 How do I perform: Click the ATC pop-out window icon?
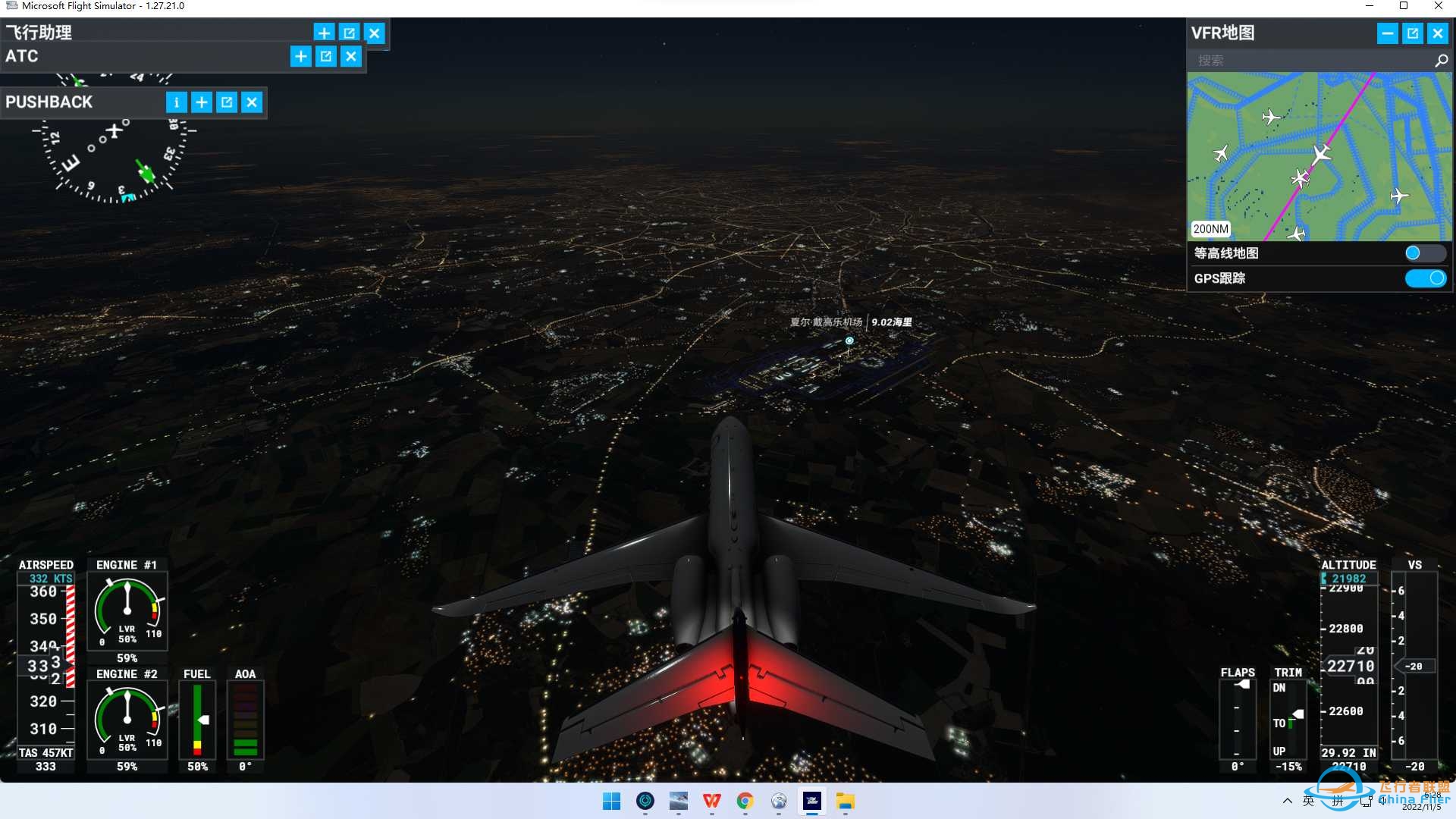coord(327,56)
